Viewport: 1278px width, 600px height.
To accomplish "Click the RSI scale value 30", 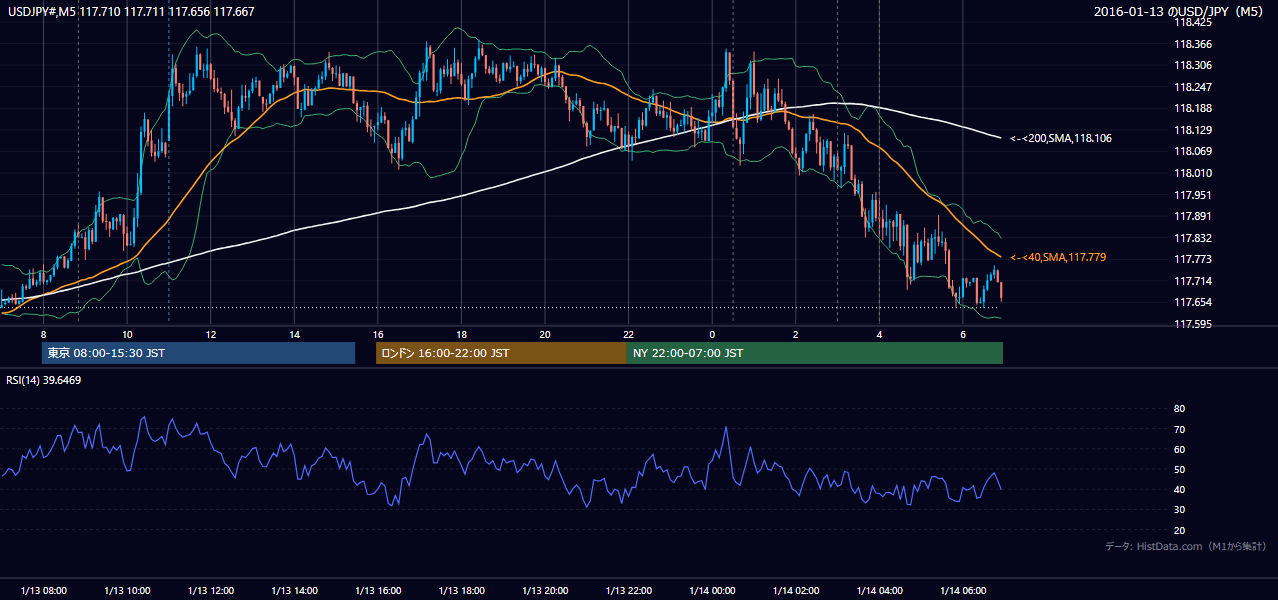I will coord(1179,510).
